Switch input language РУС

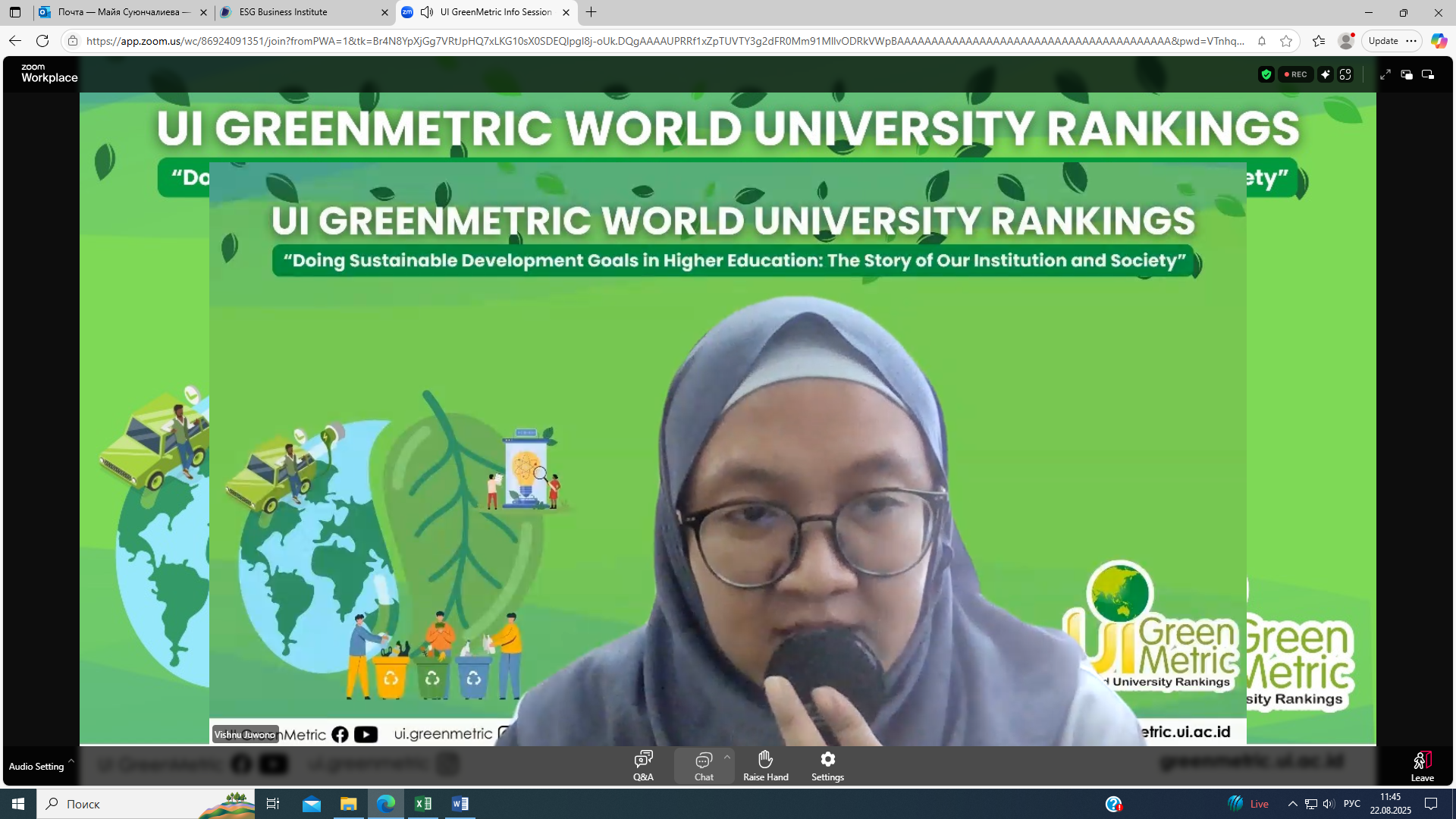[1352, 804]
